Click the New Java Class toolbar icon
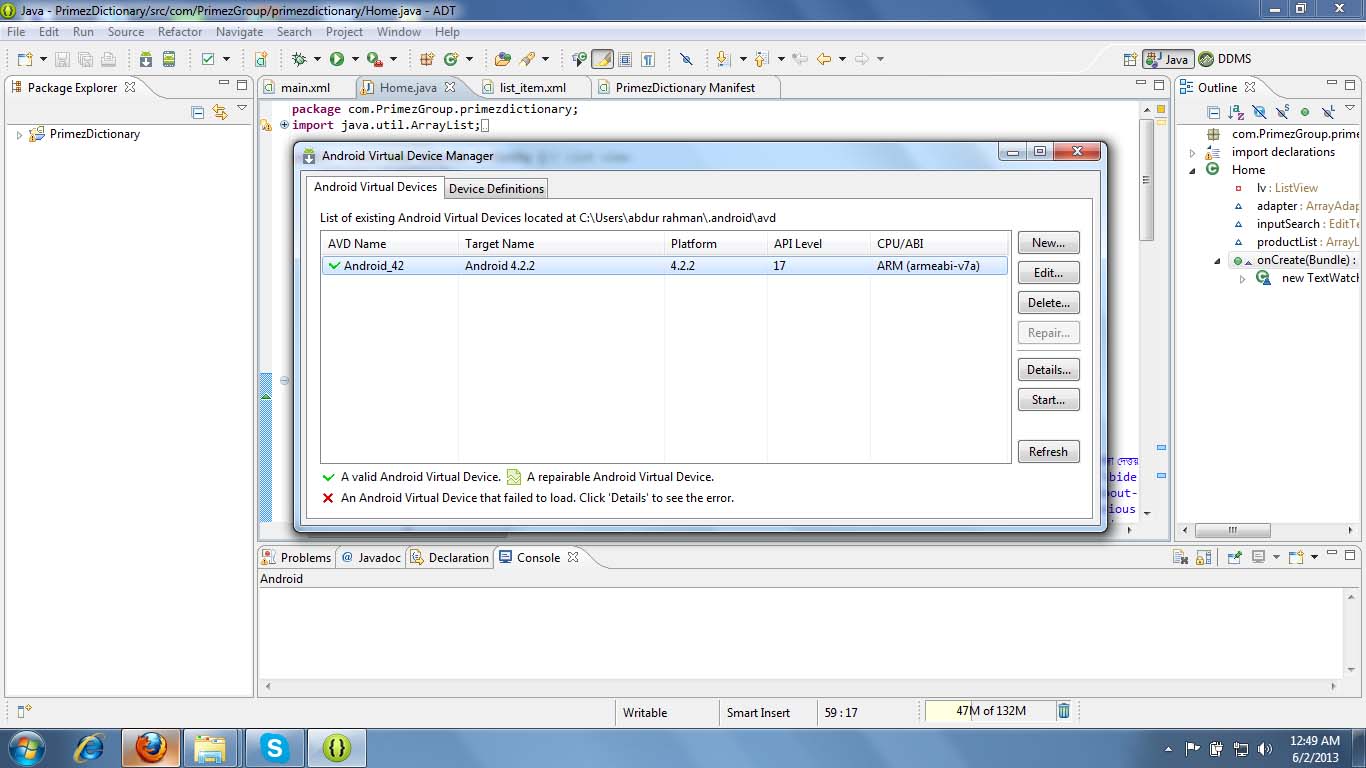Image resolution: width=1366 pixels, height=768 pixels. coord(451,59)
